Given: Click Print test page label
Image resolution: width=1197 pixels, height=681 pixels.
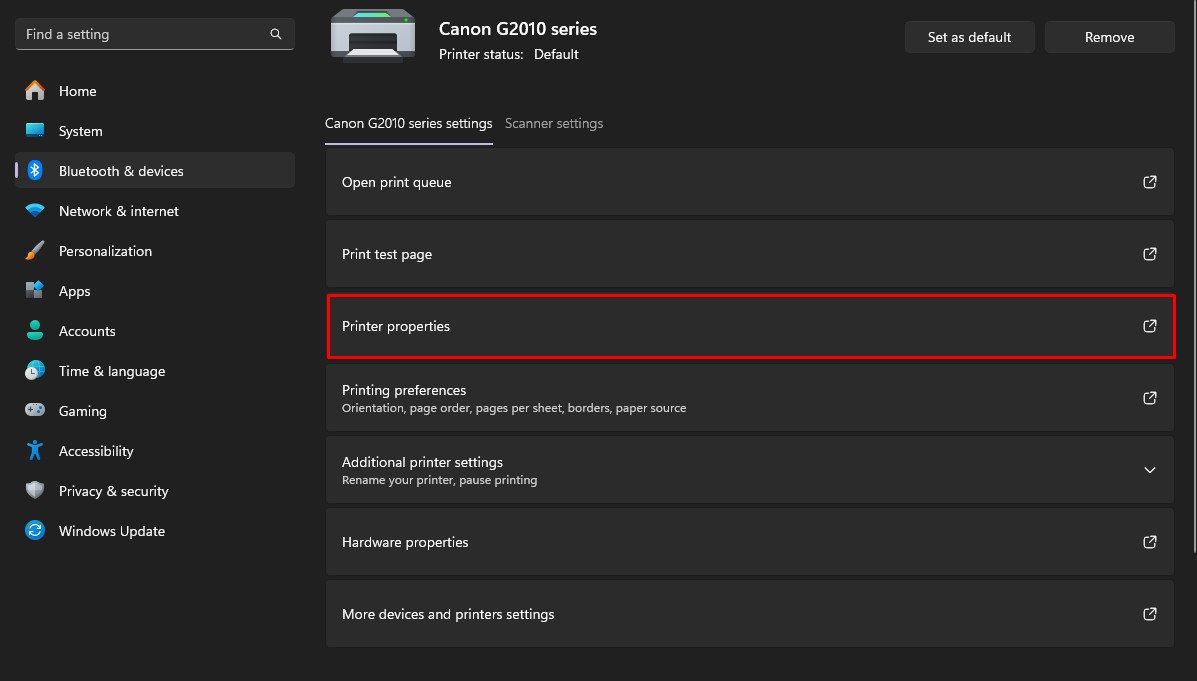Looking at the screenshot, I should pos(387,254).
